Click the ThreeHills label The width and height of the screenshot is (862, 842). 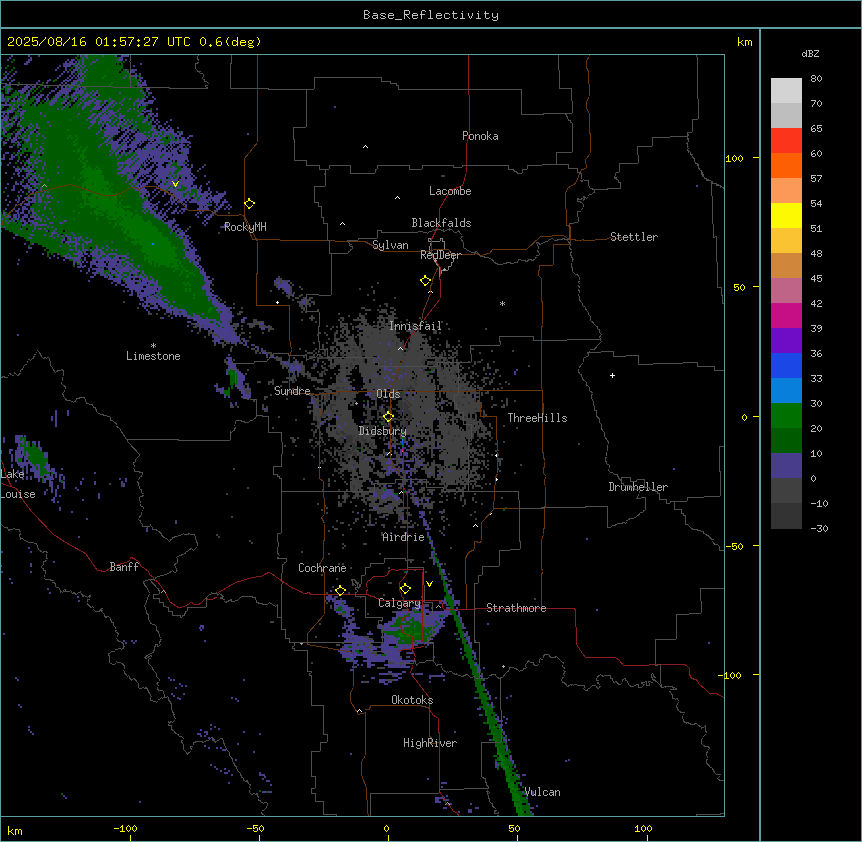[537, 418]
